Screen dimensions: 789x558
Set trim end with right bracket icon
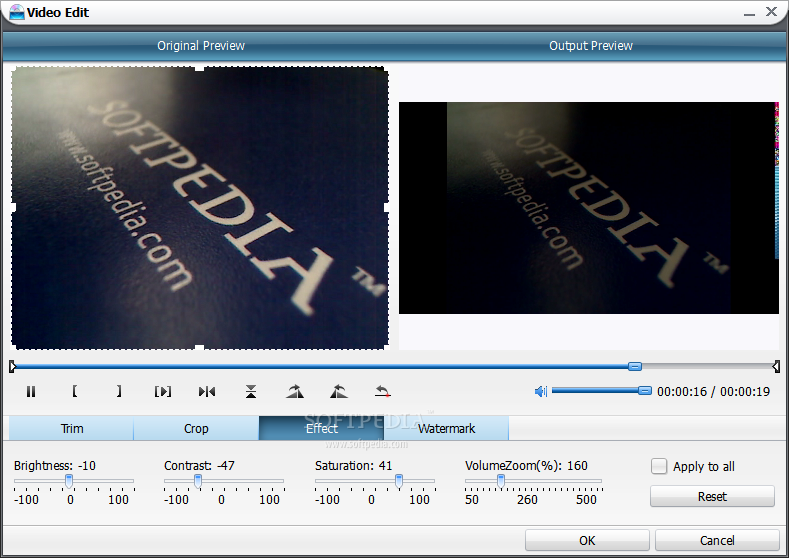pyautogui.click(x=119, y=391)
